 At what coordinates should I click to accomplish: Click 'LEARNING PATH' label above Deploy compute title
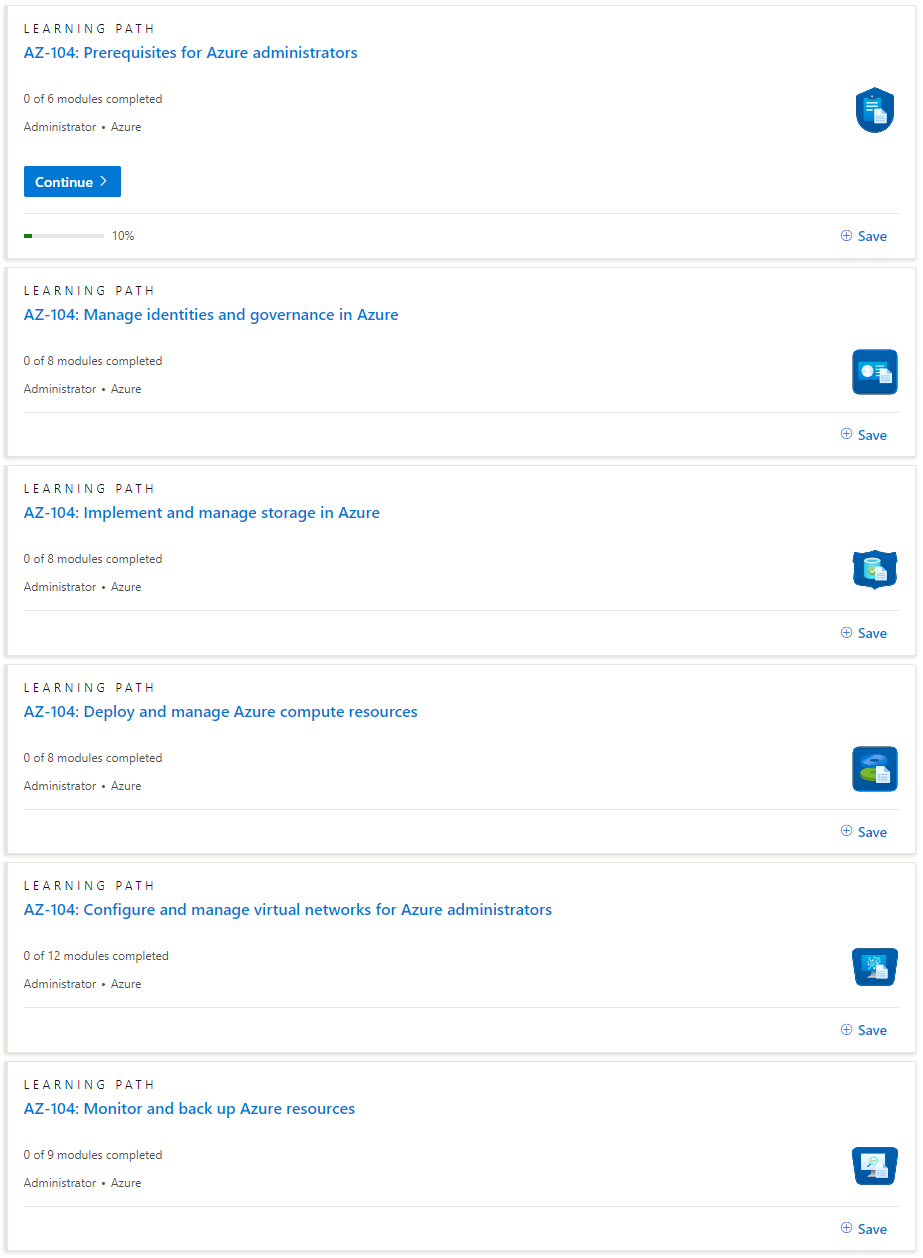click(90, 688)
